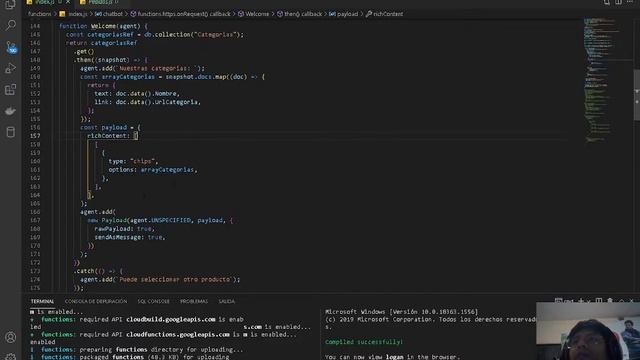The image size is (640, 360).
Task: Select the CONSOLA DE DEPURACIÓN tab
Action: [96, 301]
